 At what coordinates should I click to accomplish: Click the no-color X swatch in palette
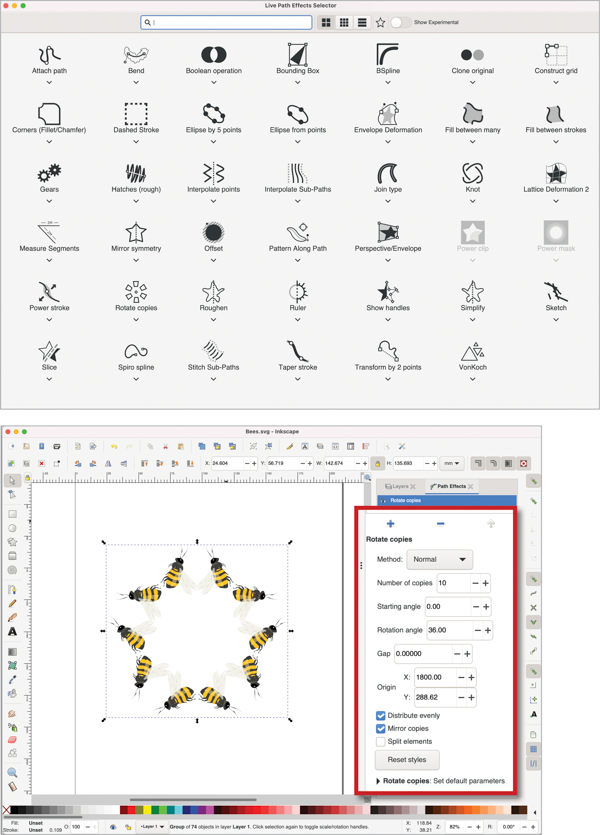pyautogui.click(x=5, y=810)
